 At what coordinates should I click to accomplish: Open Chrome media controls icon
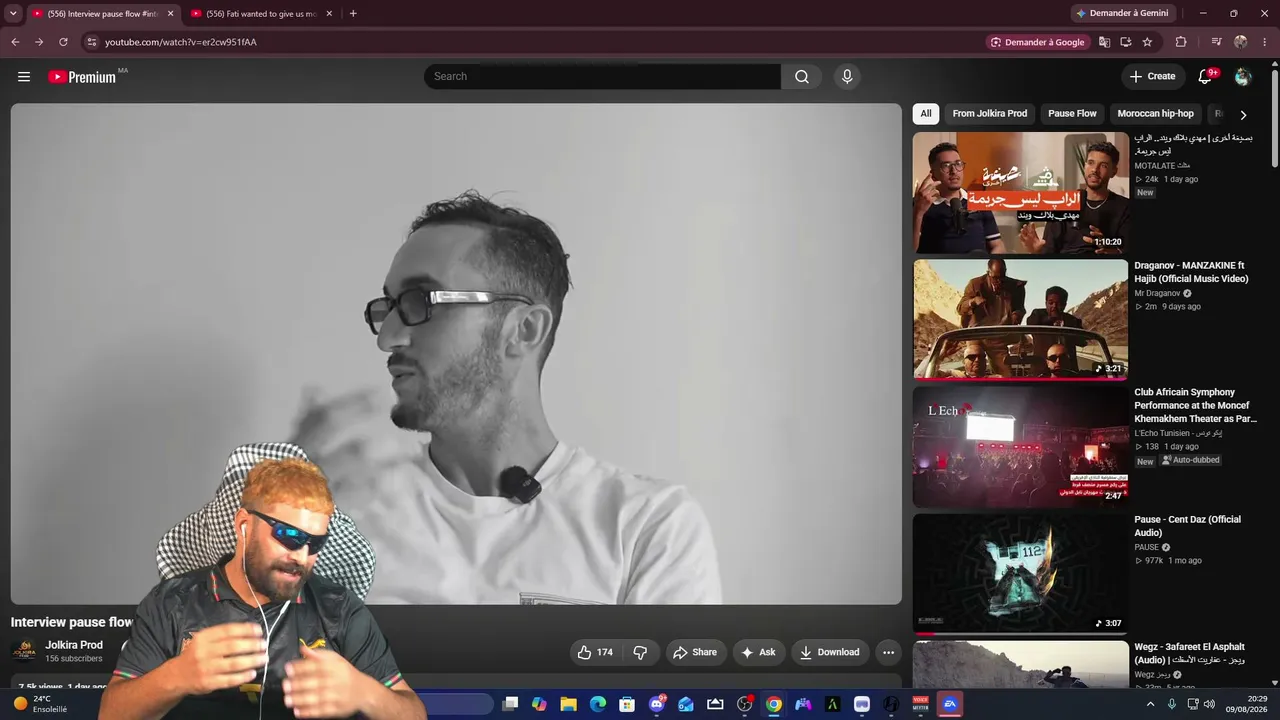coord(1216,42)
